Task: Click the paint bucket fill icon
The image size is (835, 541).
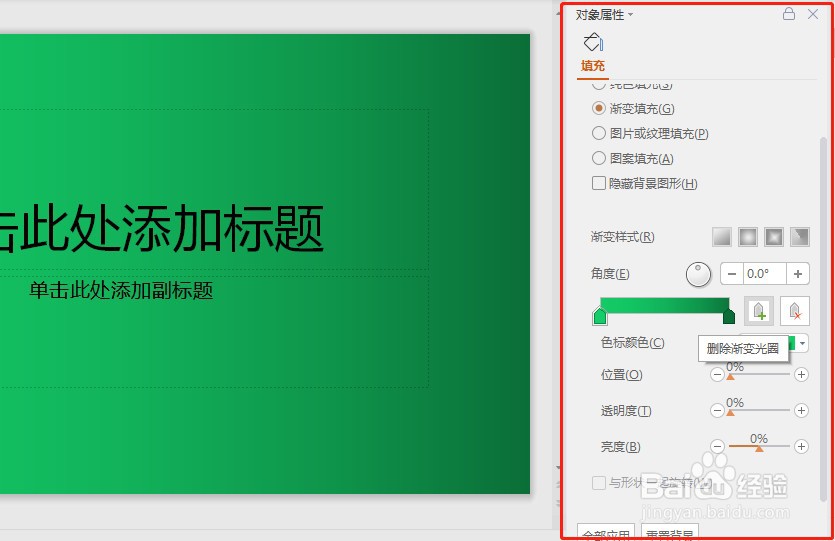Action: [593, 42]
